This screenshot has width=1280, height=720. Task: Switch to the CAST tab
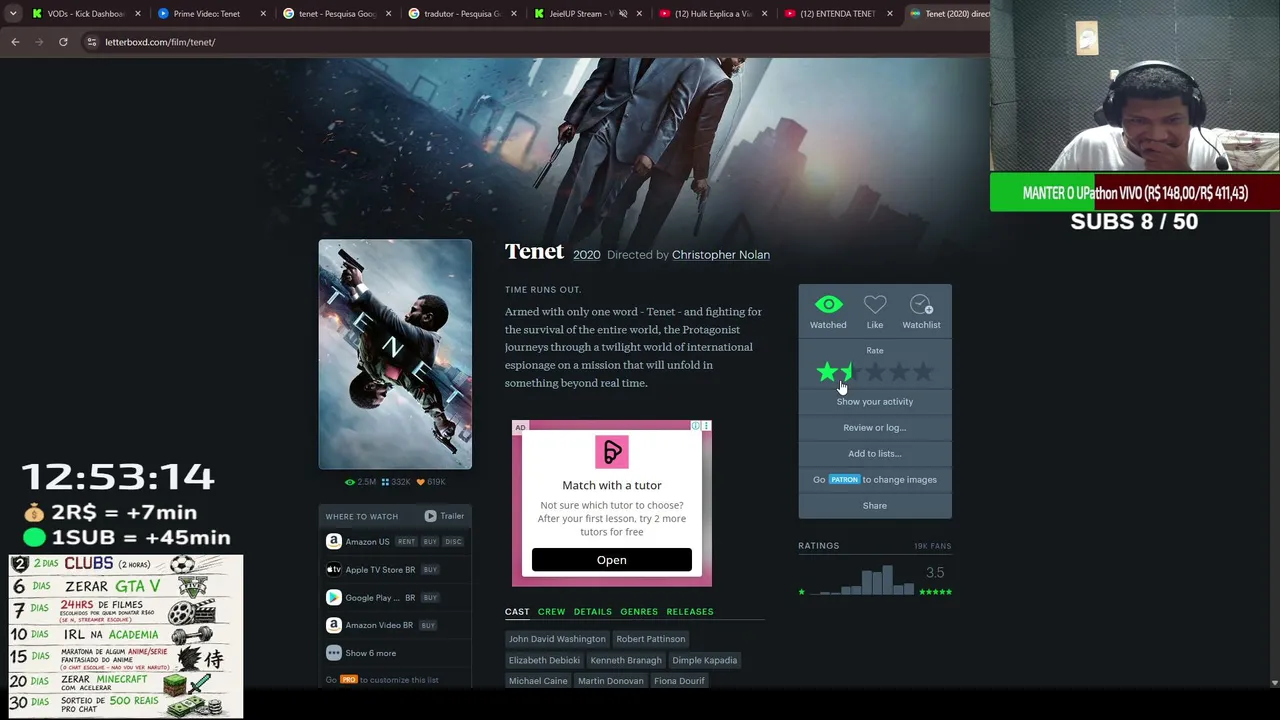517,612
